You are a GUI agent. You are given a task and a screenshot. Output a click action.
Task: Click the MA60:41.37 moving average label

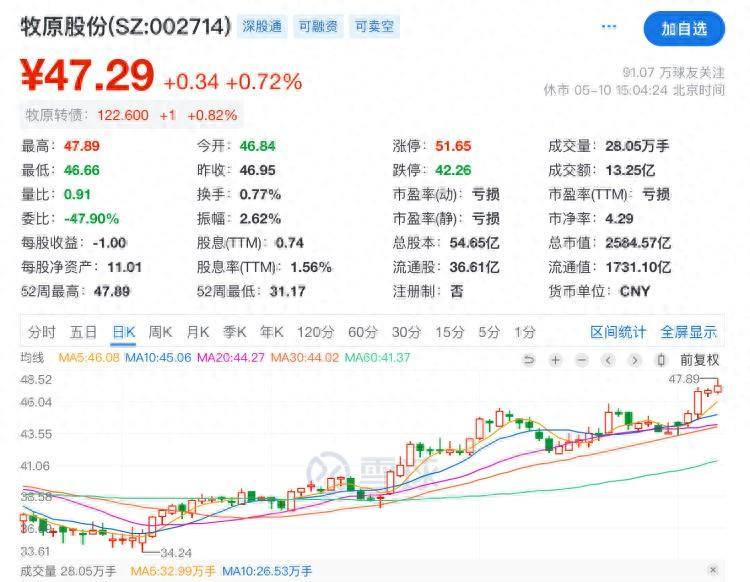[x=377, y=358]
